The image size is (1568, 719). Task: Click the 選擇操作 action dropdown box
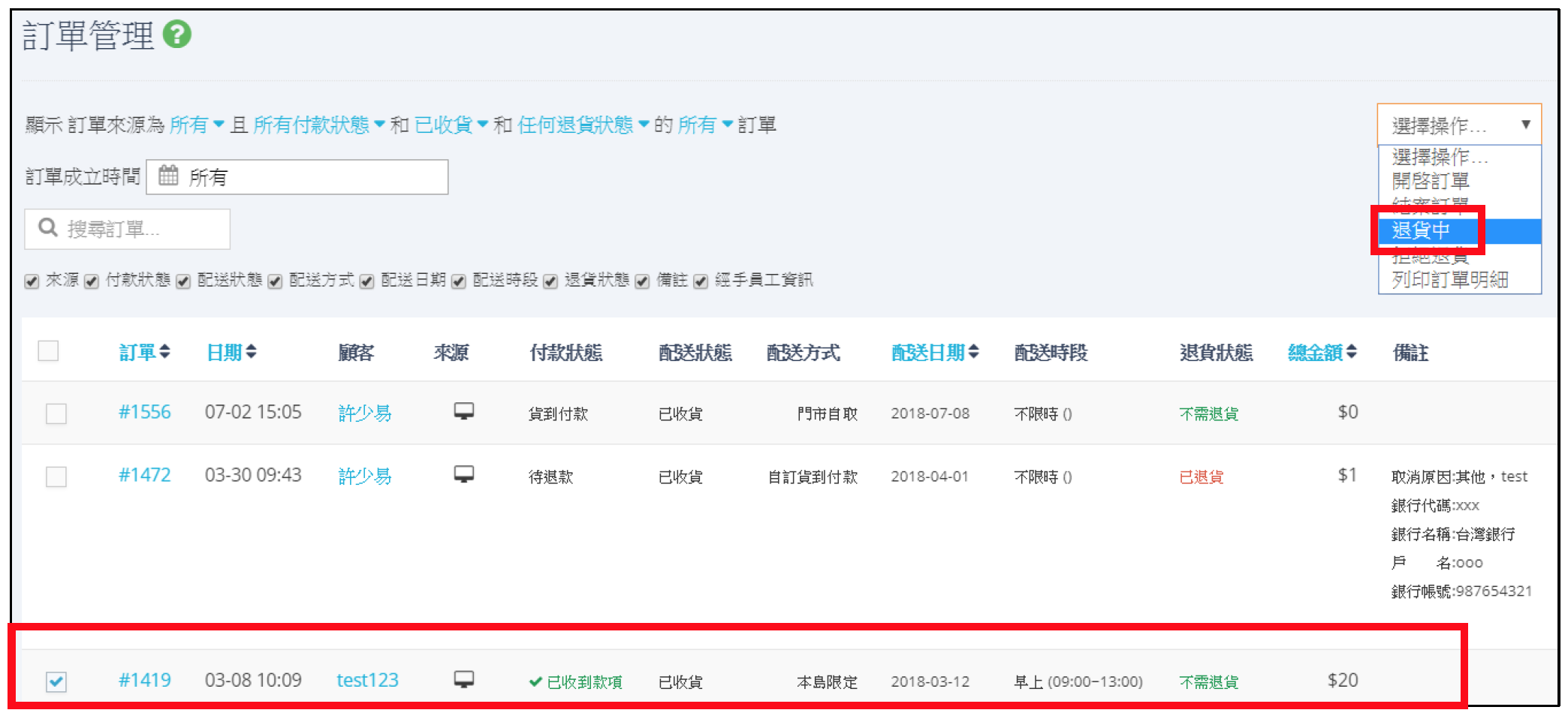pos(1459,125)
